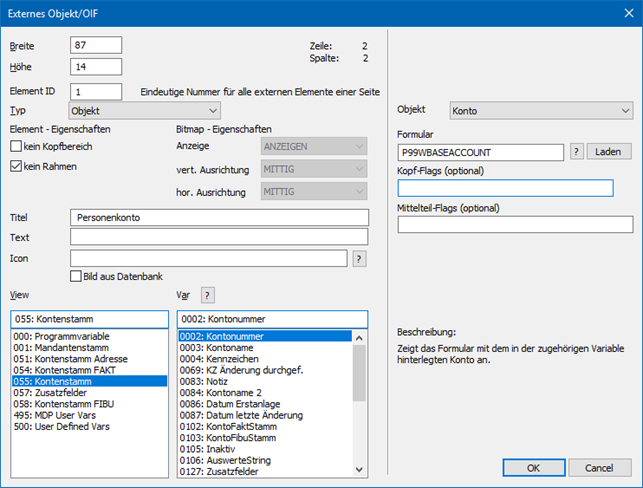Open the Typ dropdown

144,110
